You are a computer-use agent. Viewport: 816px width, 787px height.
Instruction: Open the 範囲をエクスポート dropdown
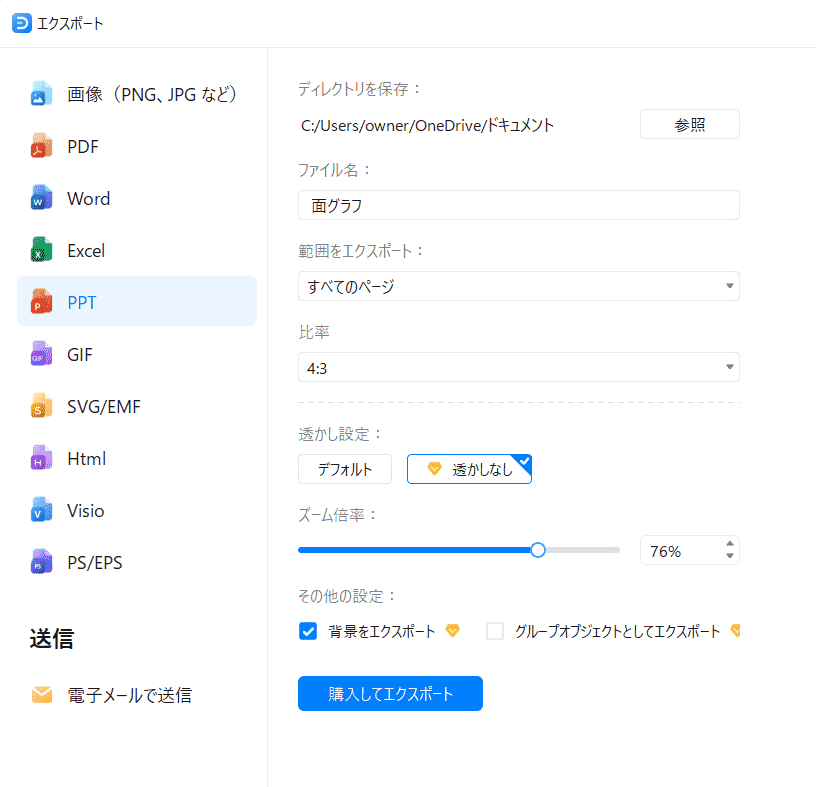(x=518, y=286)
